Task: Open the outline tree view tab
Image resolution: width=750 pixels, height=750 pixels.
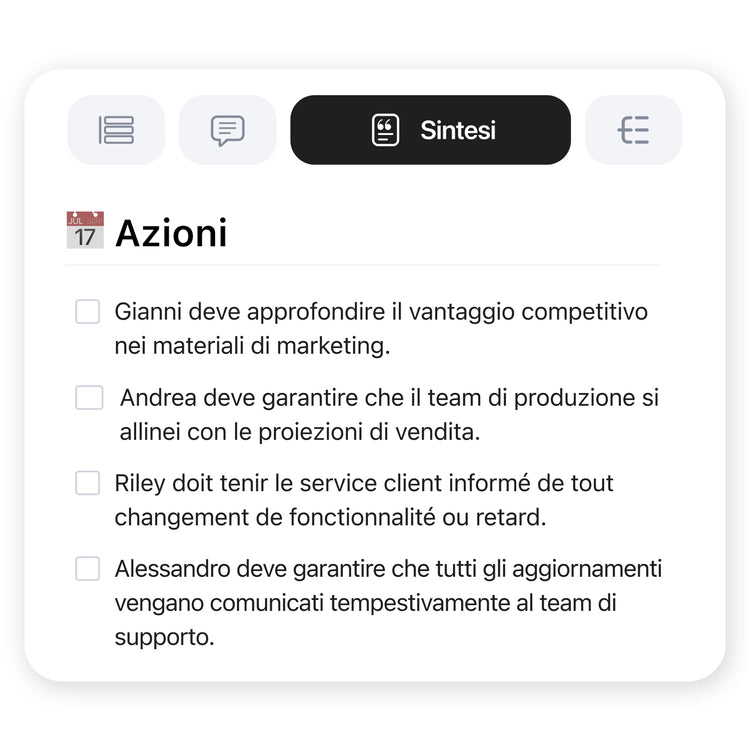Action: click(634, 130)
